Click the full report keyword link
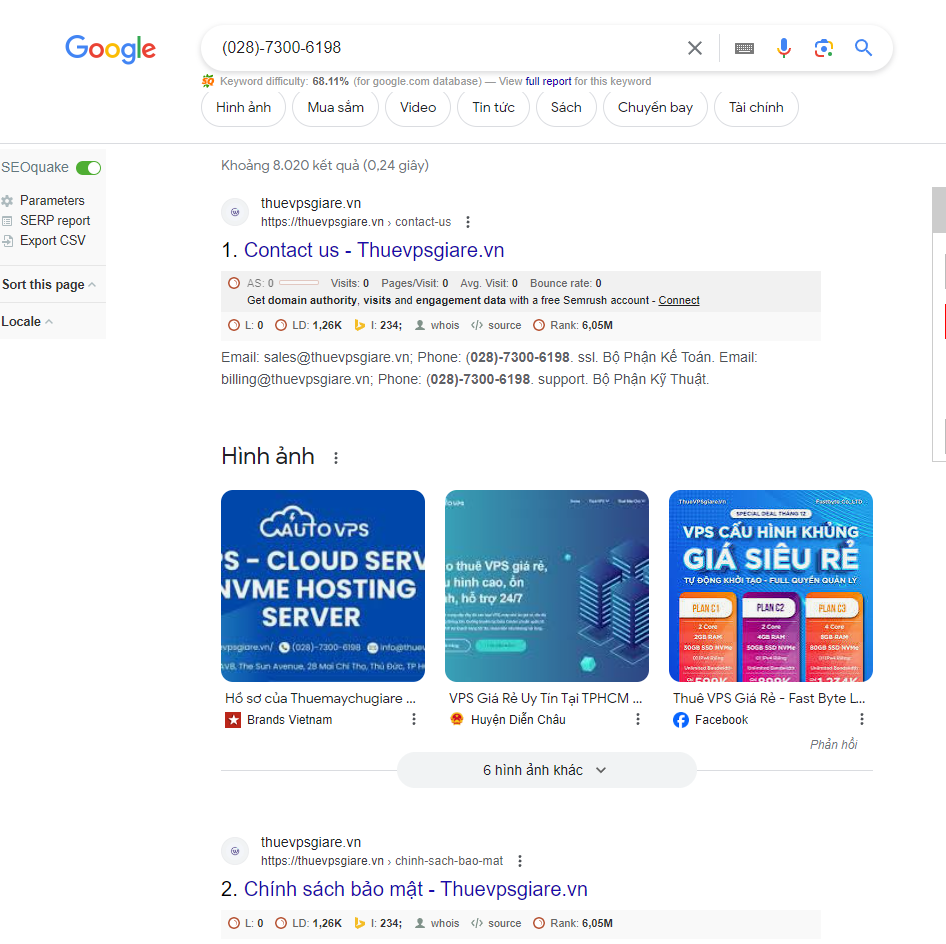Viewport: 946px width, 944px height. click(548, 81)
